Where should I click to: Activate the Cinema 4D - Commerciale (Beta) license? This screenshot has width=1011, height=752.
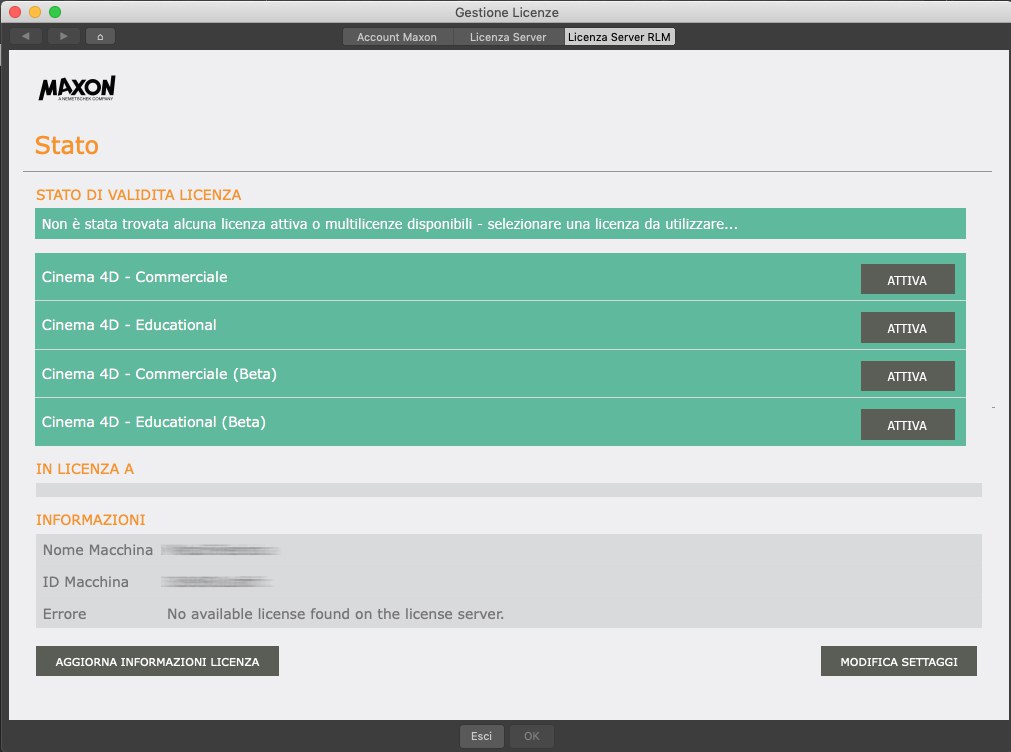(x=907, y=376)
